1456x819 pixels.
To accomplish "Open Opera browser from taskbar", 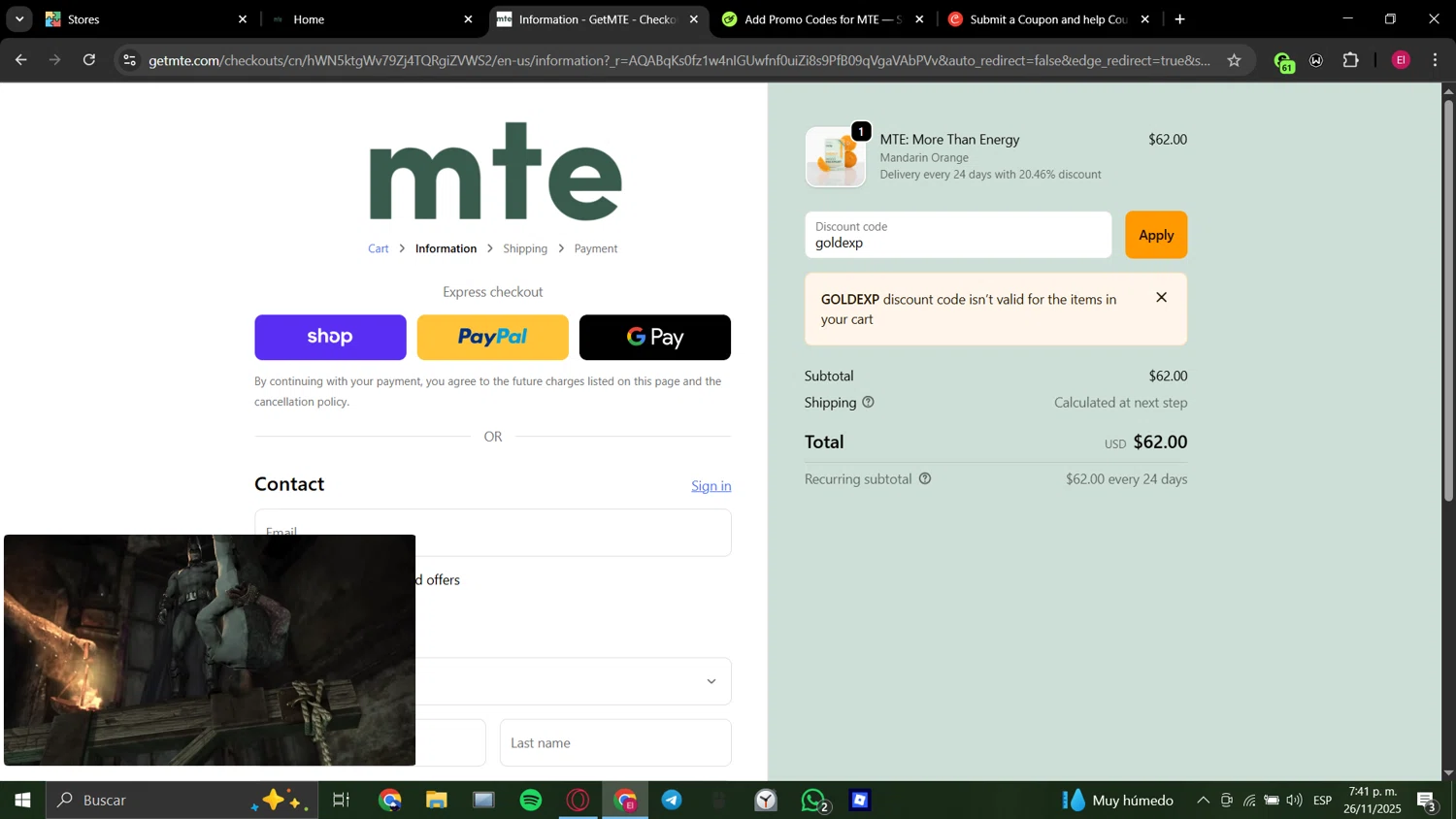I will pos(579,800).
